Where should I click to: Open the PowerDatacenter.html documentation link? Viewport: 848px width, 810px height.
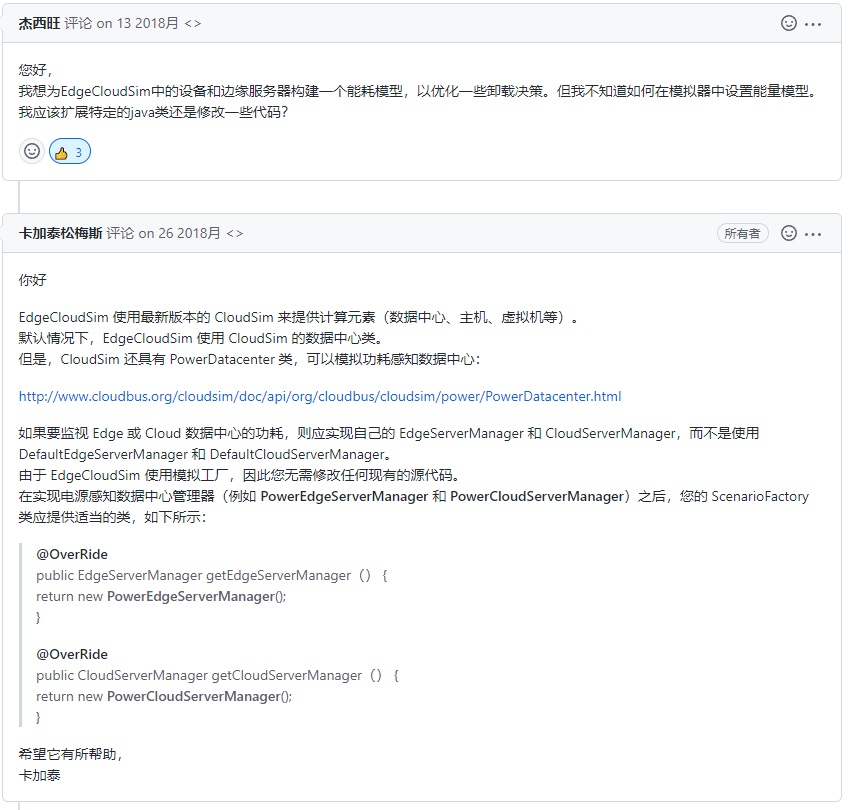coord(320,396)
